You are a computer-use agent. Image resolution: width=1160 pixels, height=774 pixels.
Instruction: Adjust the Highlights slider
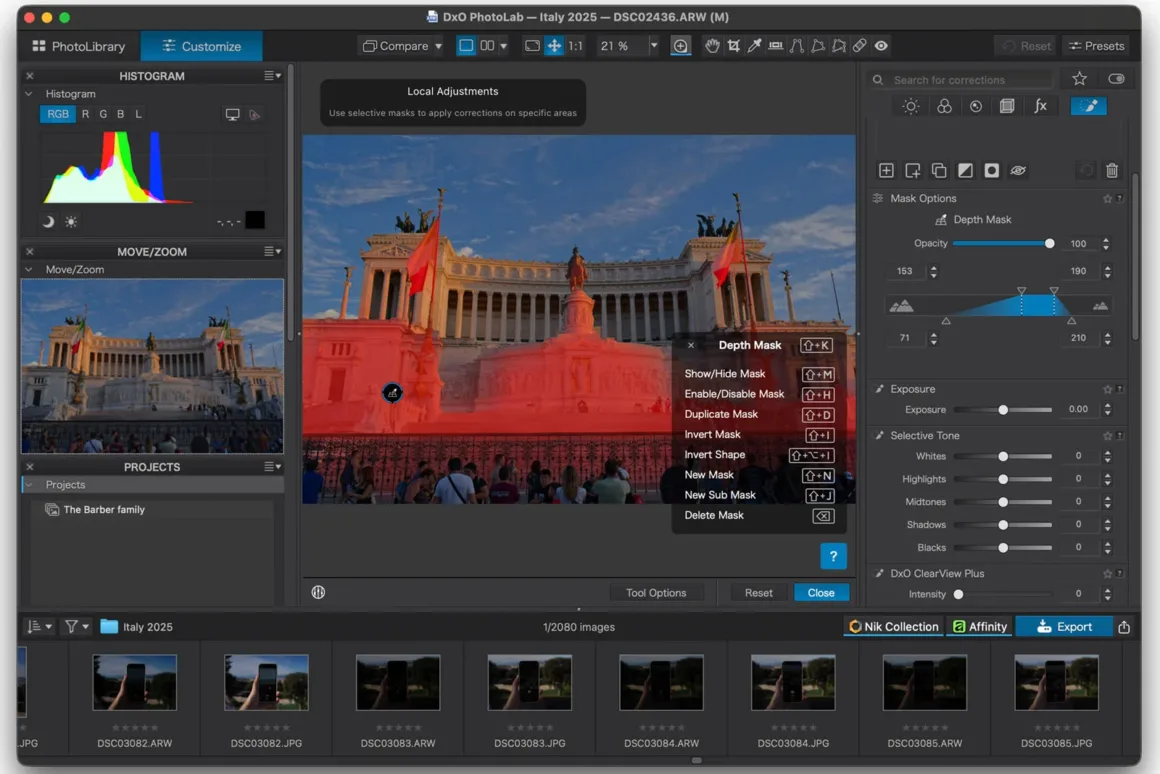click(x=1003, y=479)
